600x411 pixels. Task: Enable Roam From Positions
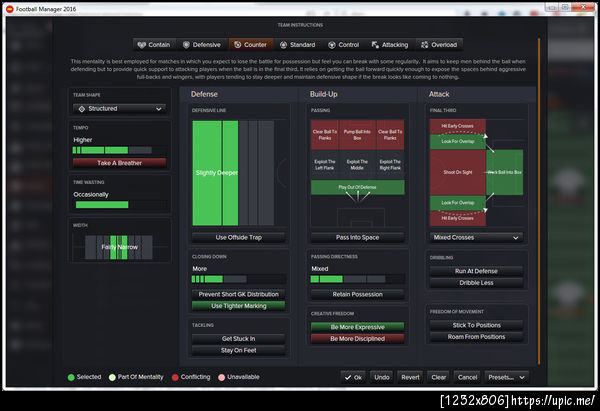coord(476,337)
